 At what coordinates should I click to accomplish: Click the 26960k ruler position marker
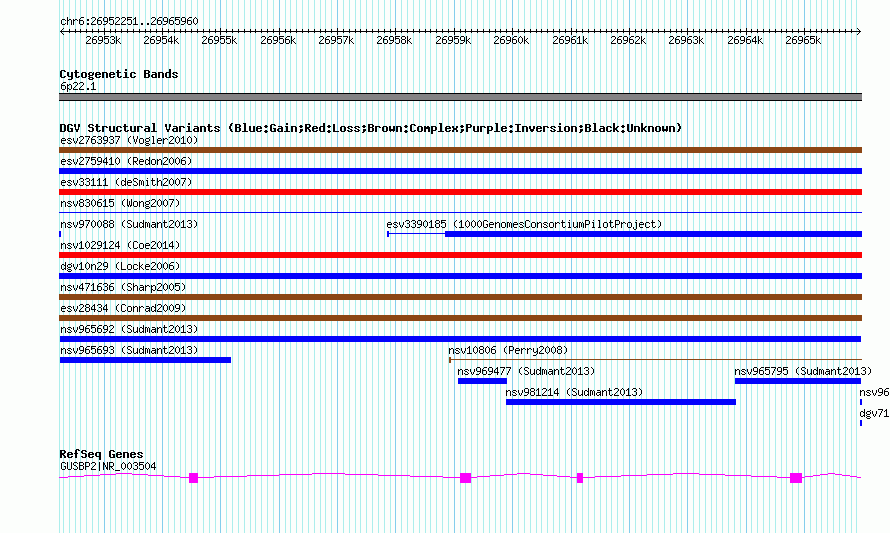pyautogui.click(x=511, y=40)
